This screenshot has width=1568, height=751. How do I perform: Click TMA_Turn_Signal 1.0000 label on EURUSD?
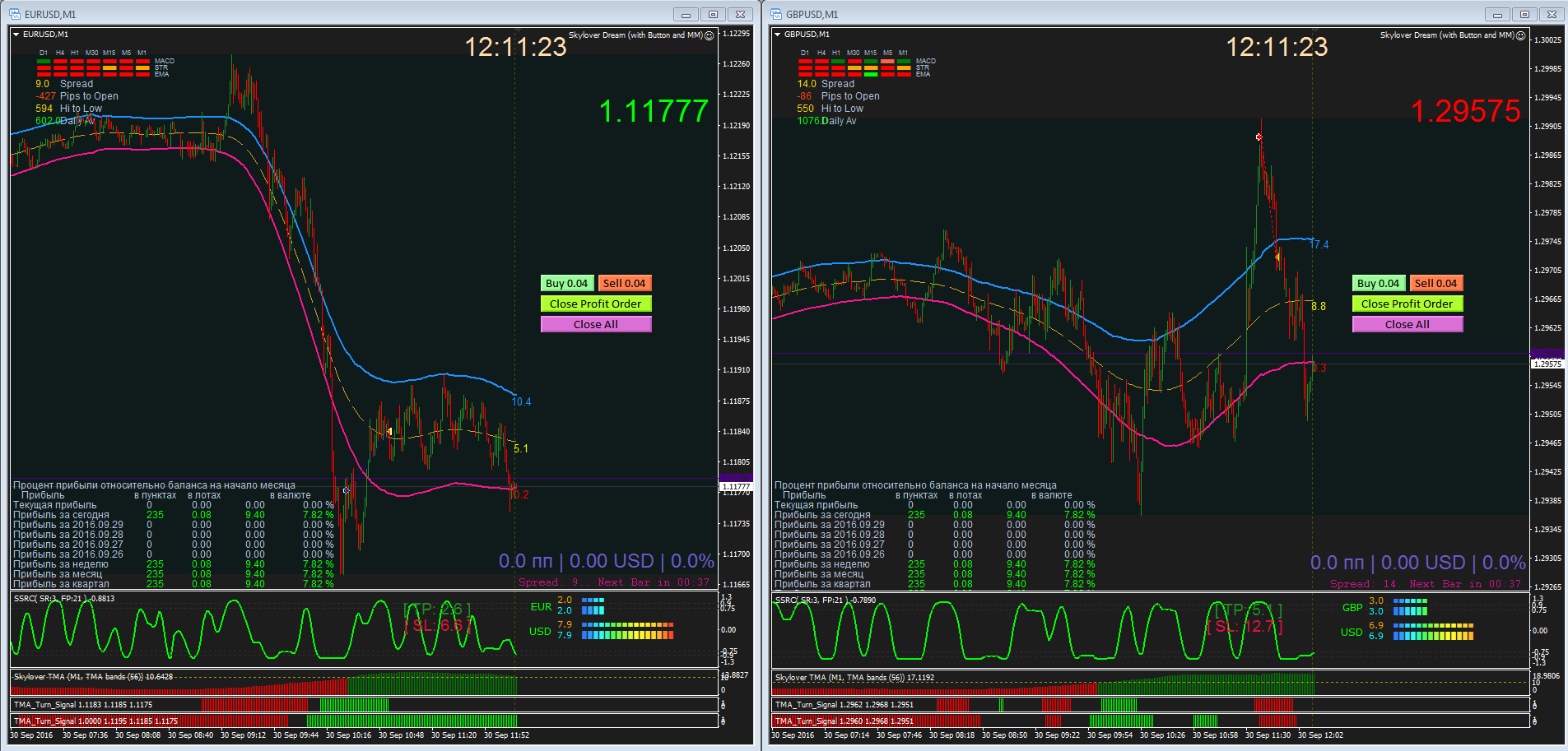[x=95, y=721]
